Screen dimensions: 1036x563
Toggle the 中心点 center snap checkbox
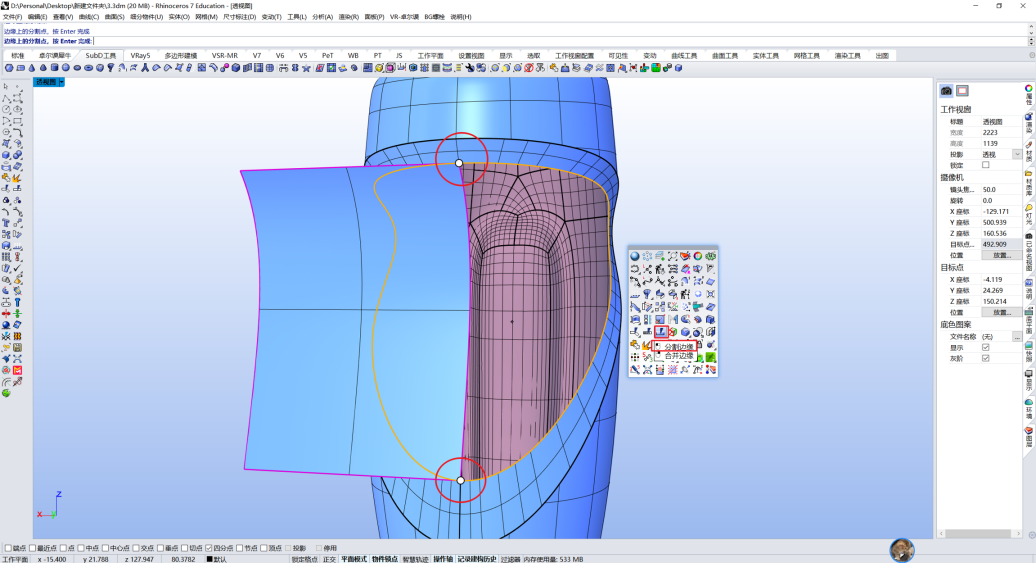[106, 548]
